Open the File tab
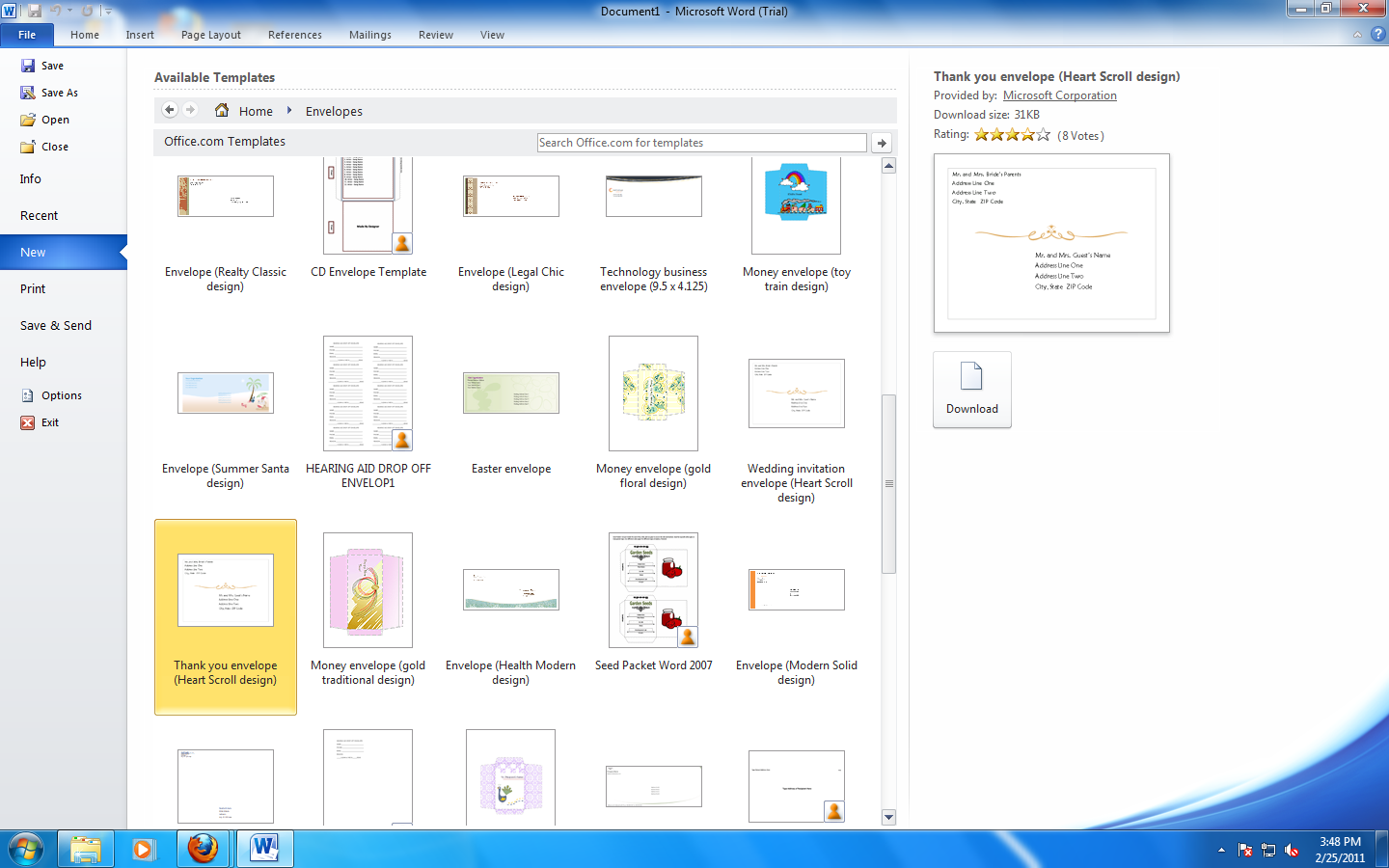The width and height of the screenshot is (1389, 868). pos(27,35)
